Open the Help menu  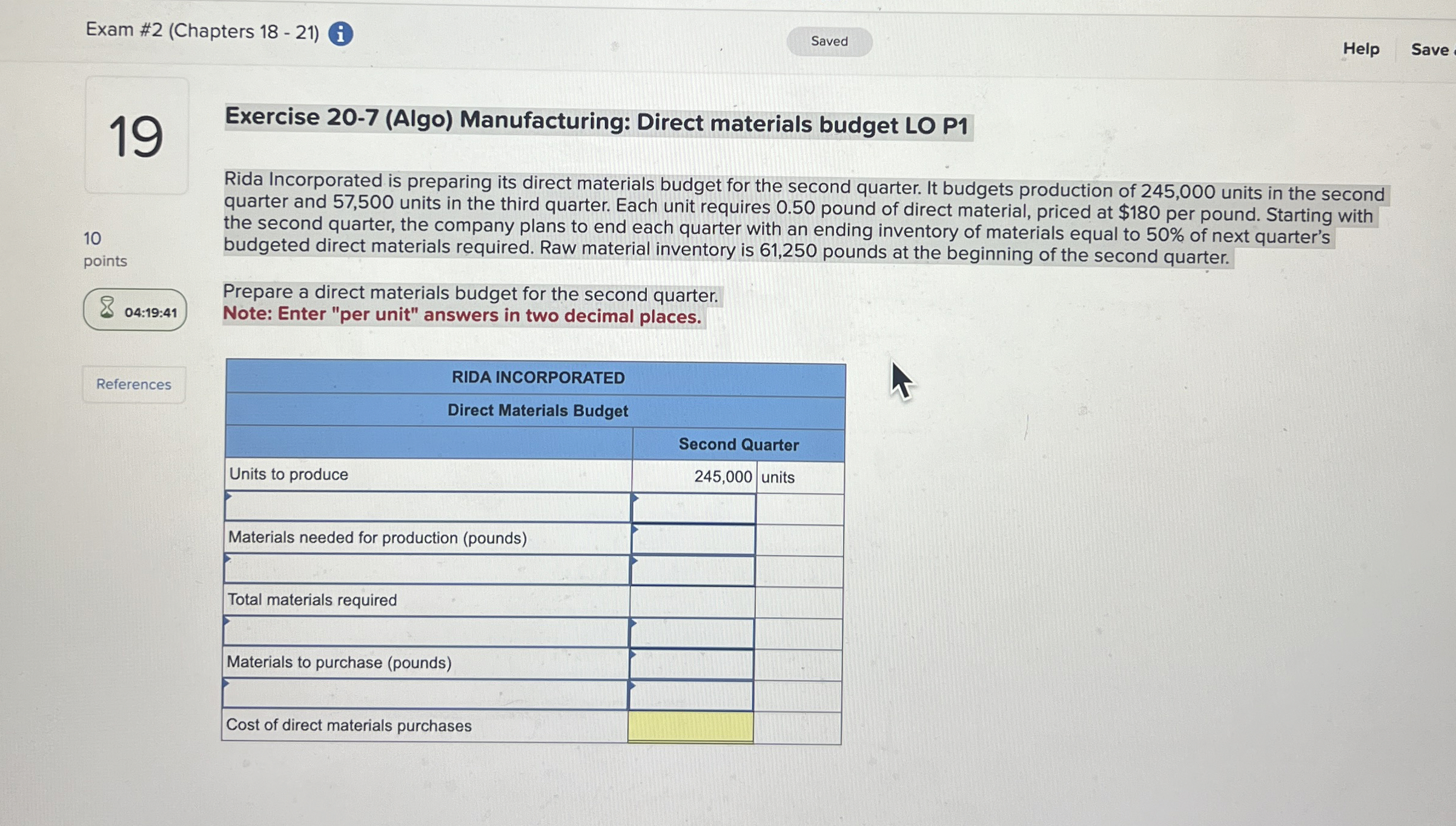(1360, 48)
